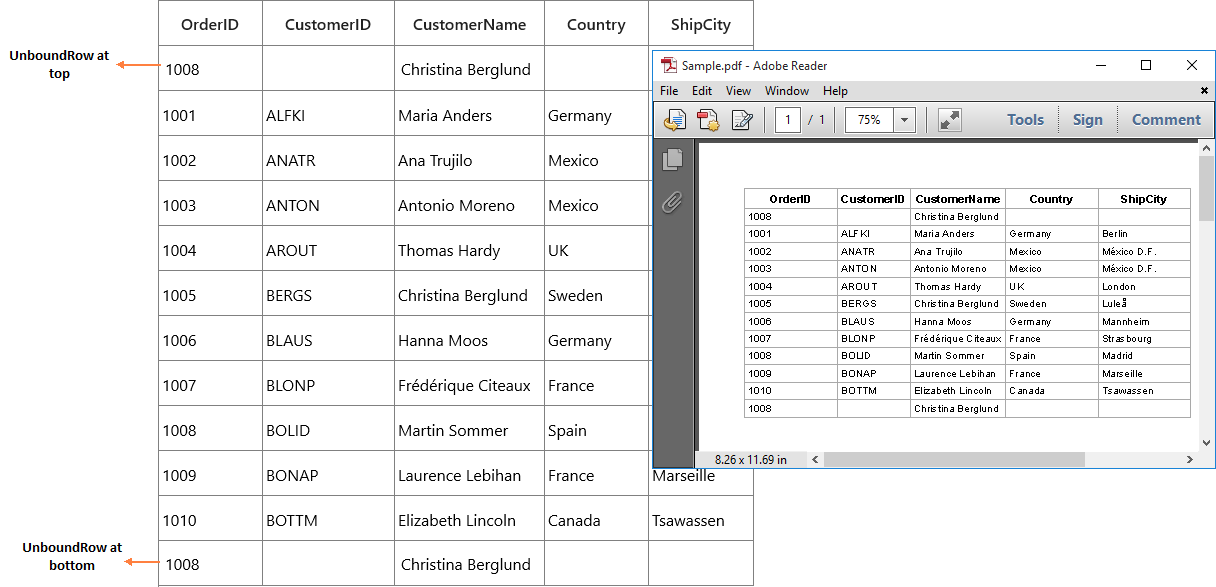
Task: Select grid cell ALFKI
Action: (328, 115)
